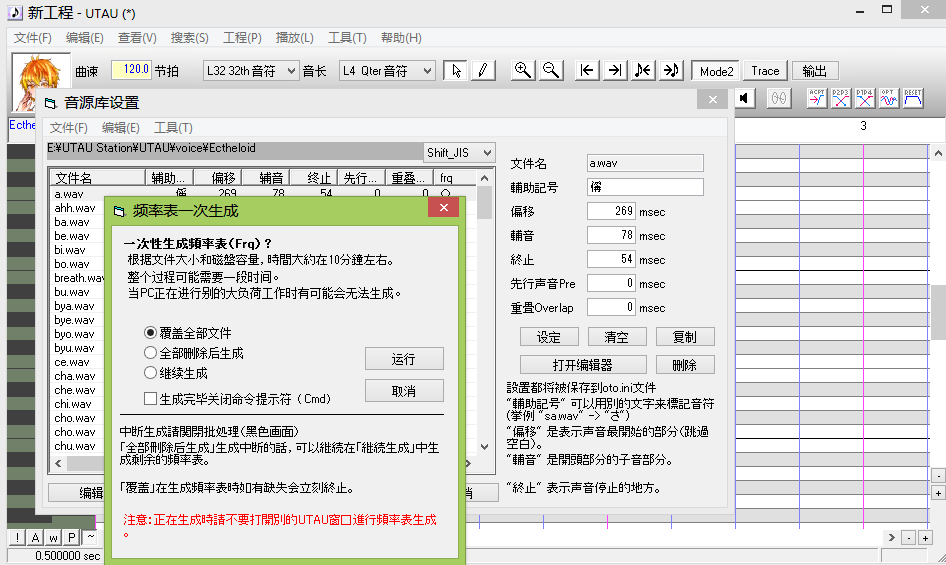Image resolution: width=946 pixels, height=565 pixels.
Task: Select the 覆盖全部文件 radio option
Action: point(188,333)
